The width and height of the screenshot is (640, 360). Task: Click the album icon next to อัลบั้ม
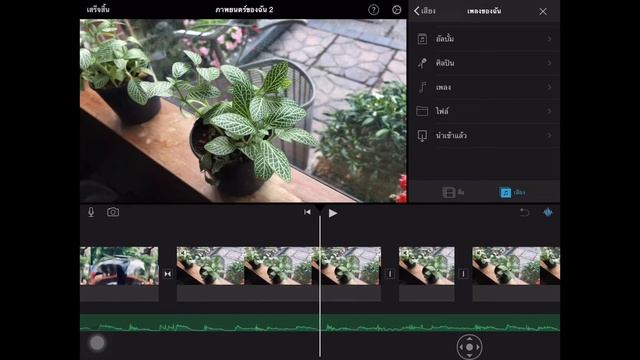pyautogui.click(x=422, y=39)
